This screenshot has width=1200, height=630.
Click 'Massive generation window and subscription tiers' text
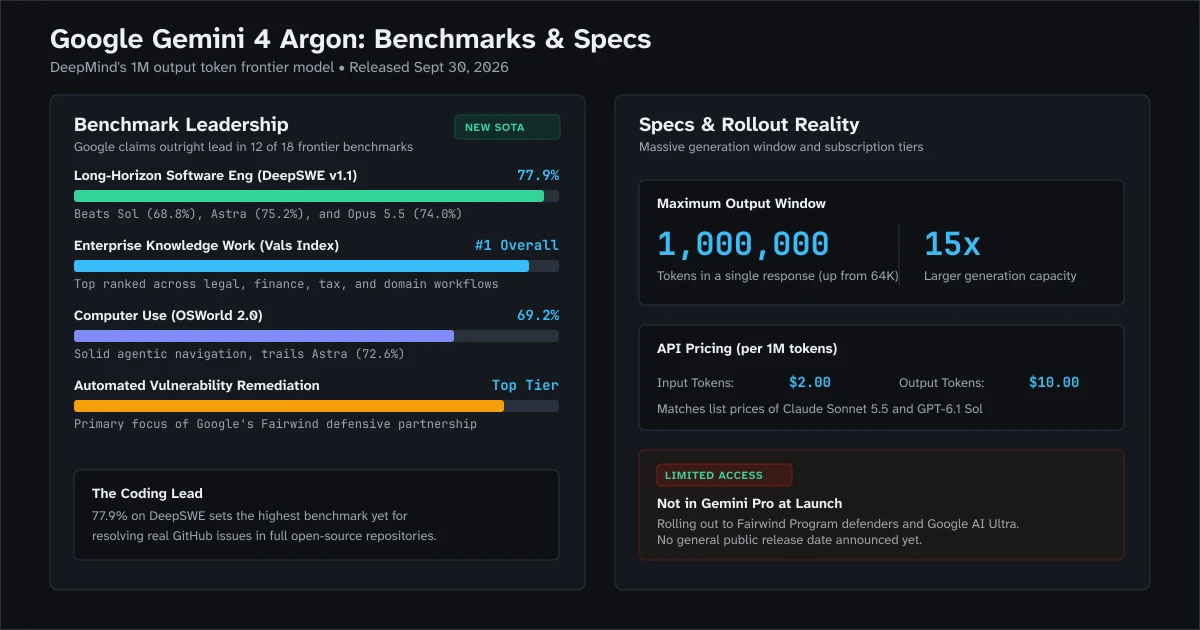point(781,147)
